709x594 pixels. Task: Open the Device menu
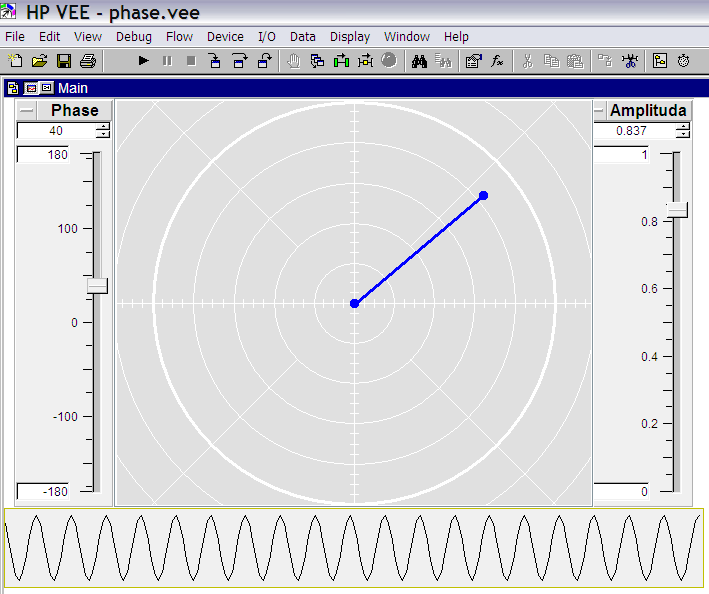coord(225,37)
